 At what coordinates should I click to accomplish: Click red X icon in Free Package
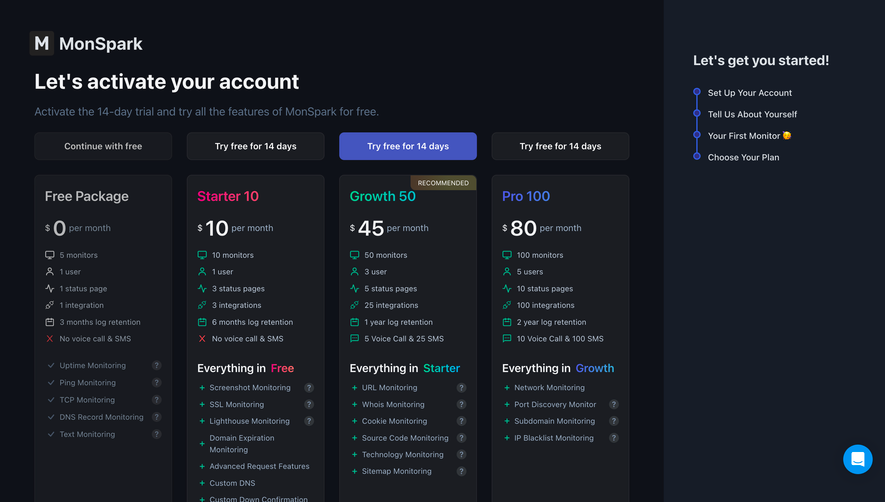[x=50, y=339]
